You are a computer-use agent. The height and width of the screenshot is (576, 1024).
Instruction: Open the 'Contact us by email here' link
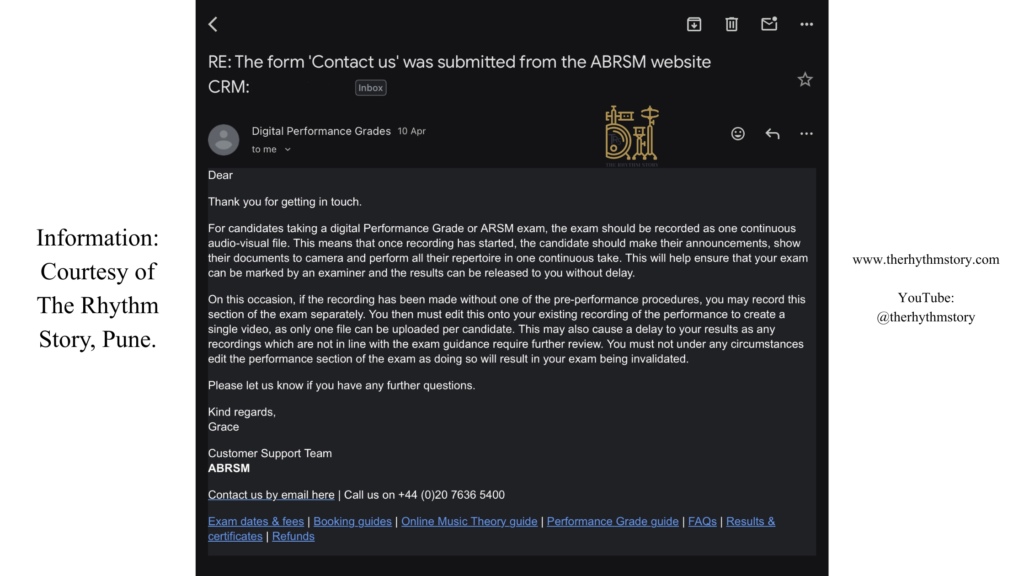(x=270, y=494)
